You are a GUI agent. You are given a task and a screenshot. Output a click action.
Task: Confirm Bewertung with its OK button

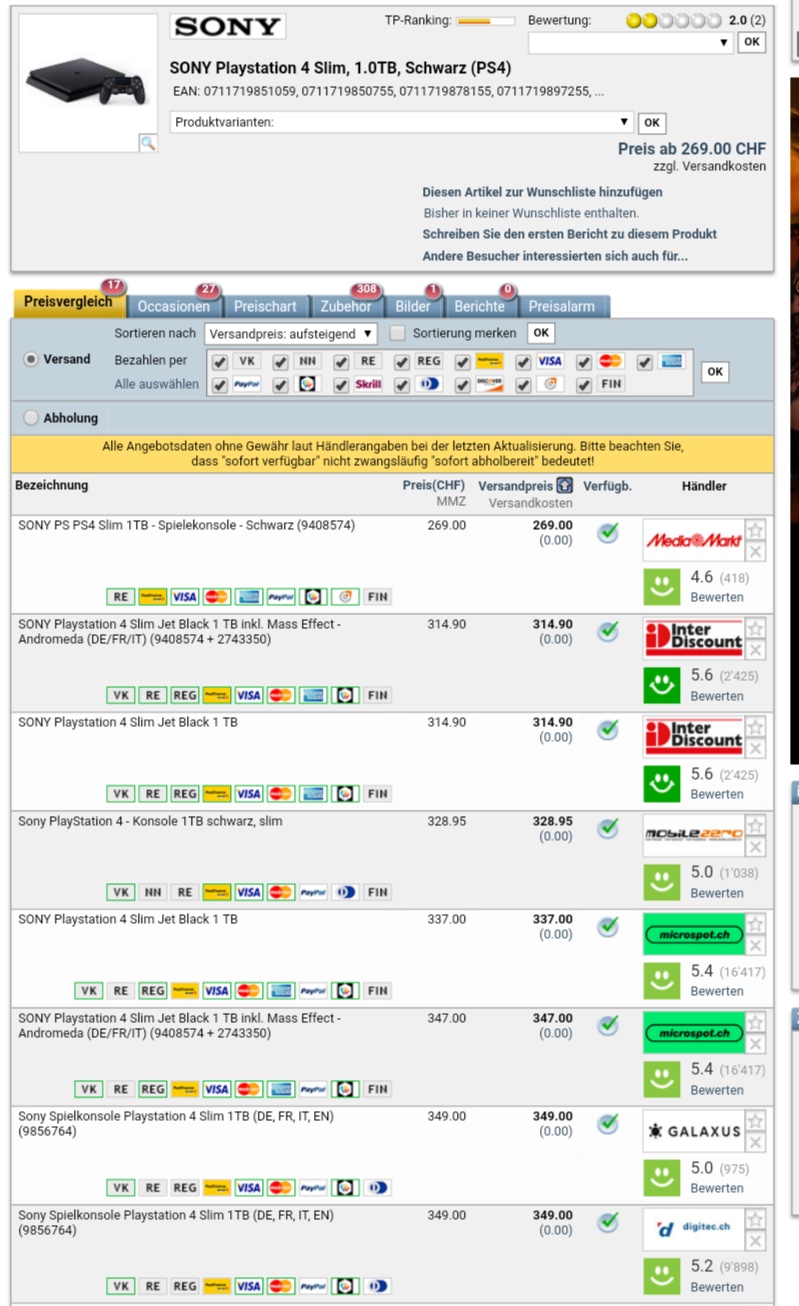pos(752,43)
